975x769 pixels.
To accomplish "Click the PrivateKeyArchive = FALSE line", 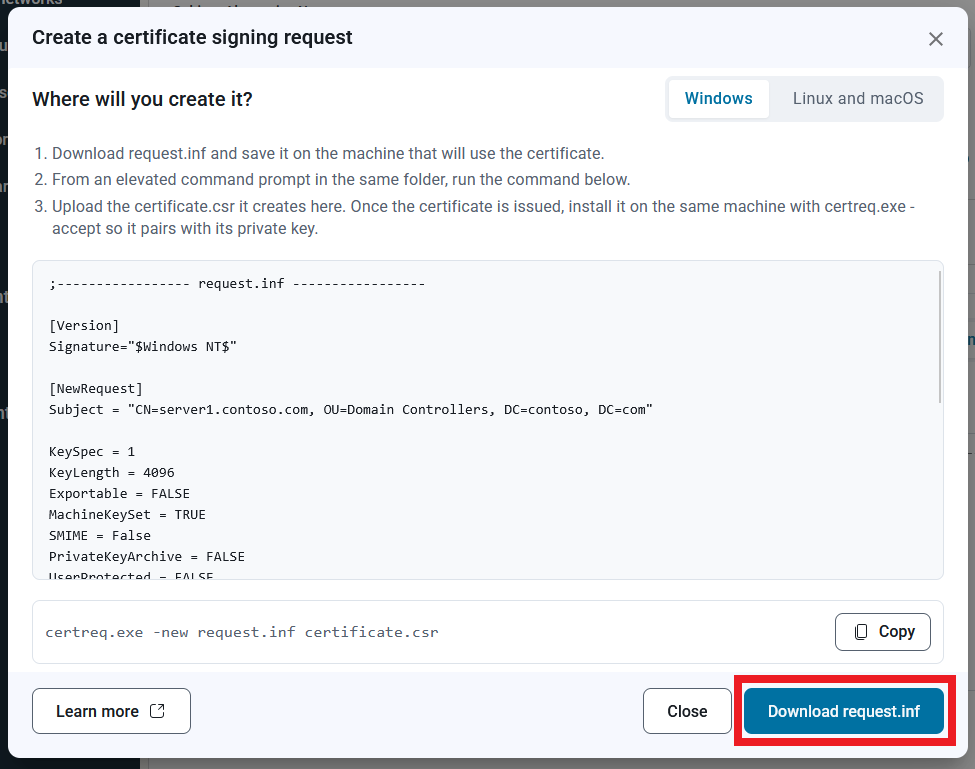I will point(147,557).
